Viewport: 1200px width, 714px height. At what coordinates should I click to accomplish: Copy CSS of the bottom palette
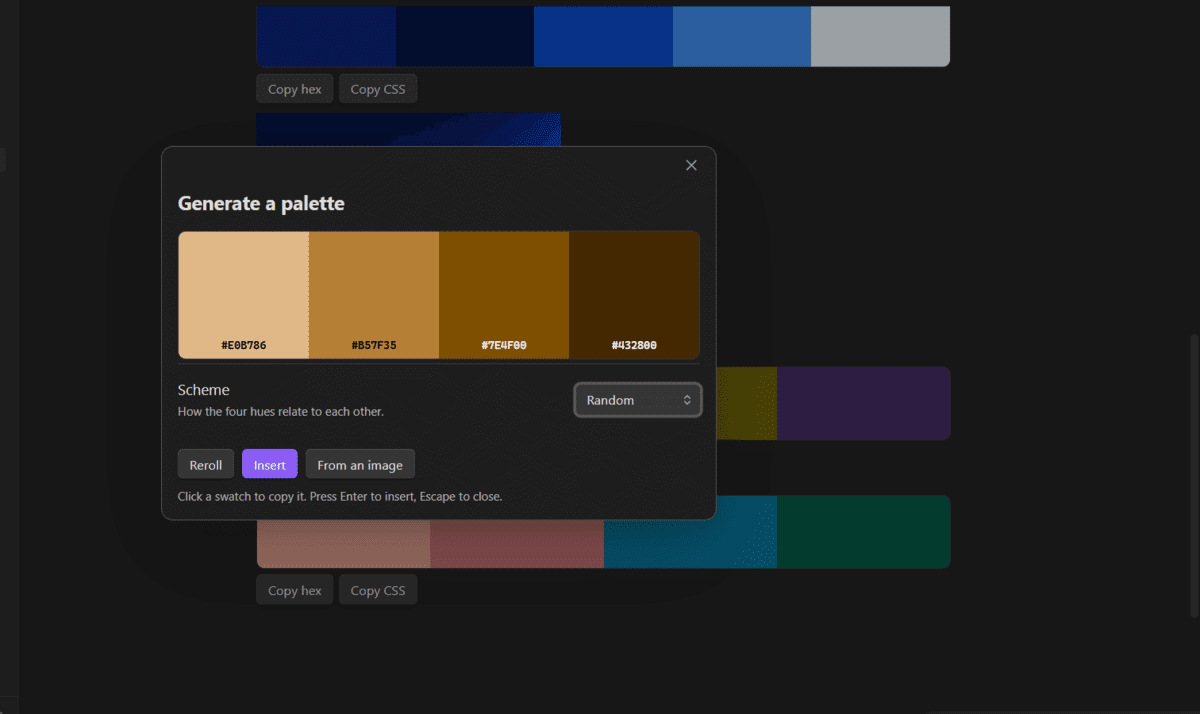(378, 590)
